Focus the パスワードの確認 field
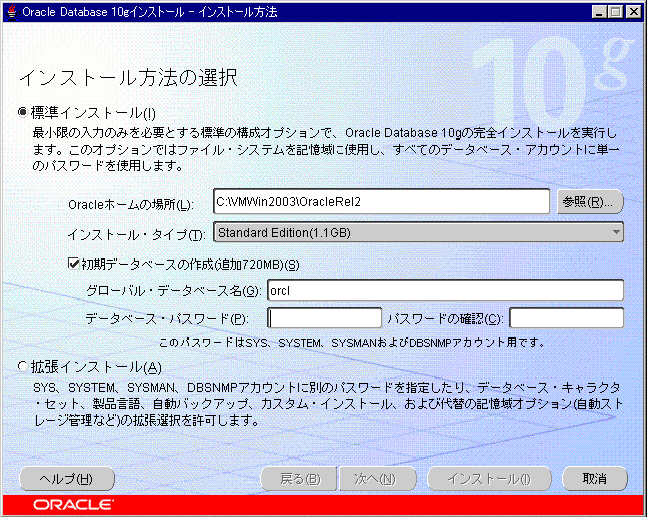 pyautogui.click(x=567, y=318)
